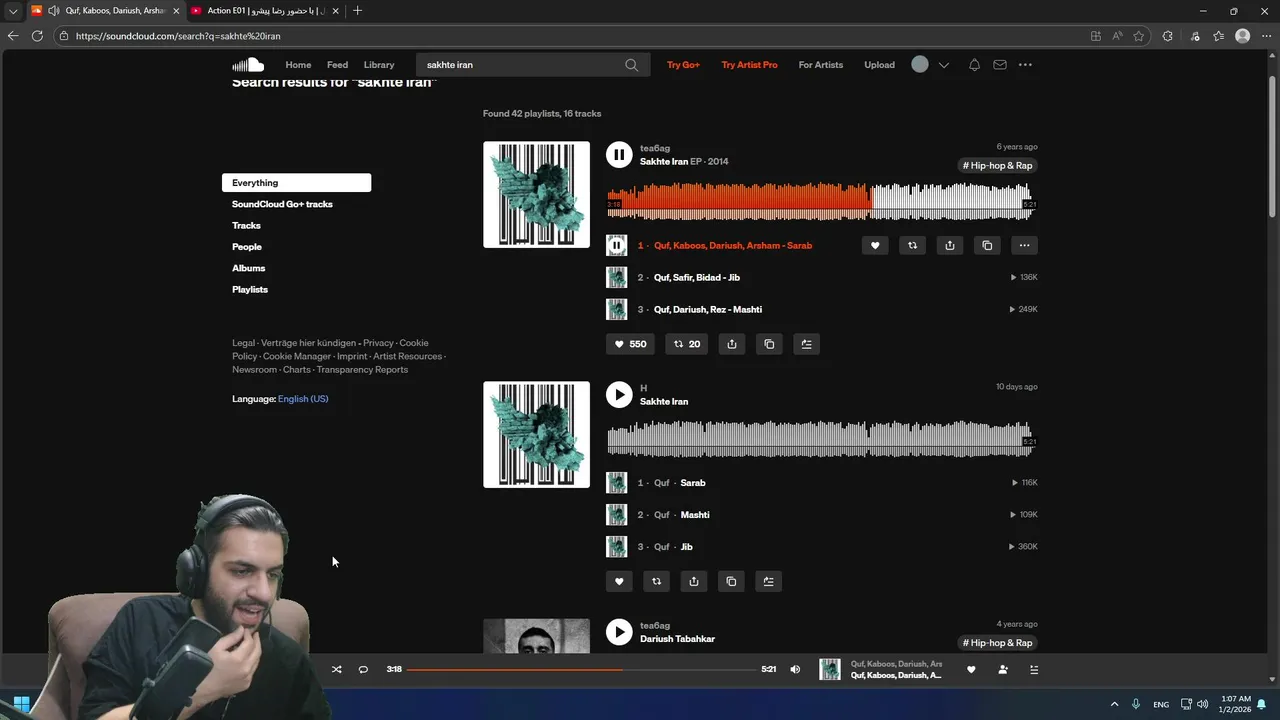This screenshot has height=720, width=1280.
Task: Pause track 1 Sarab in EP list
Action: click(x=617, y=245)
